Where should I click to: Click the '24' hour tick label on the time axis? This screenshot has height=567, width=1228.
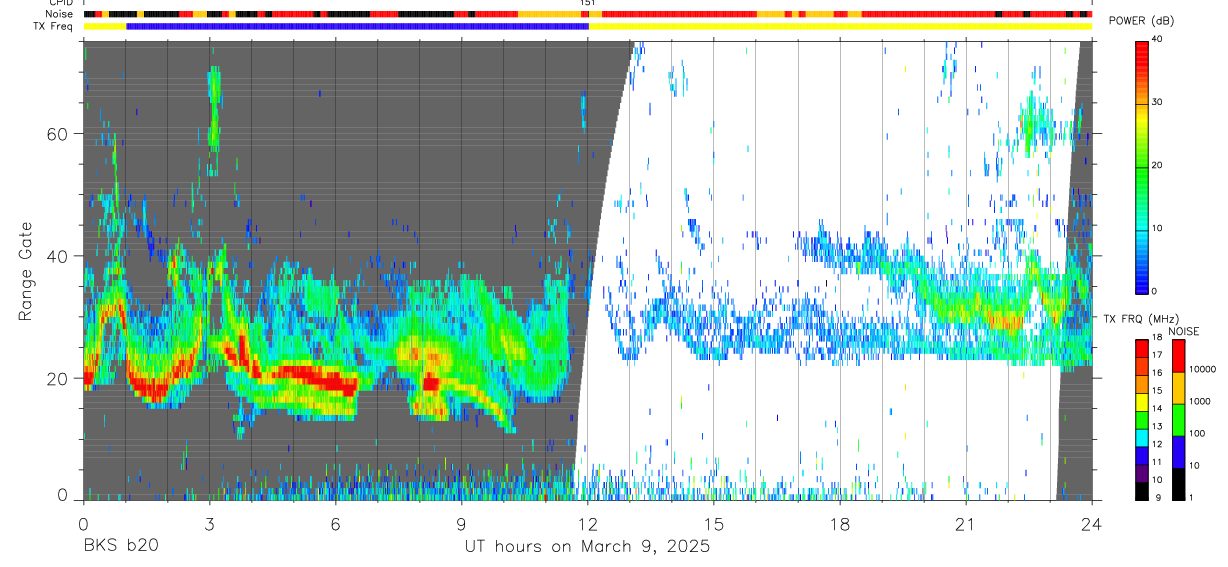point(1091,523)
